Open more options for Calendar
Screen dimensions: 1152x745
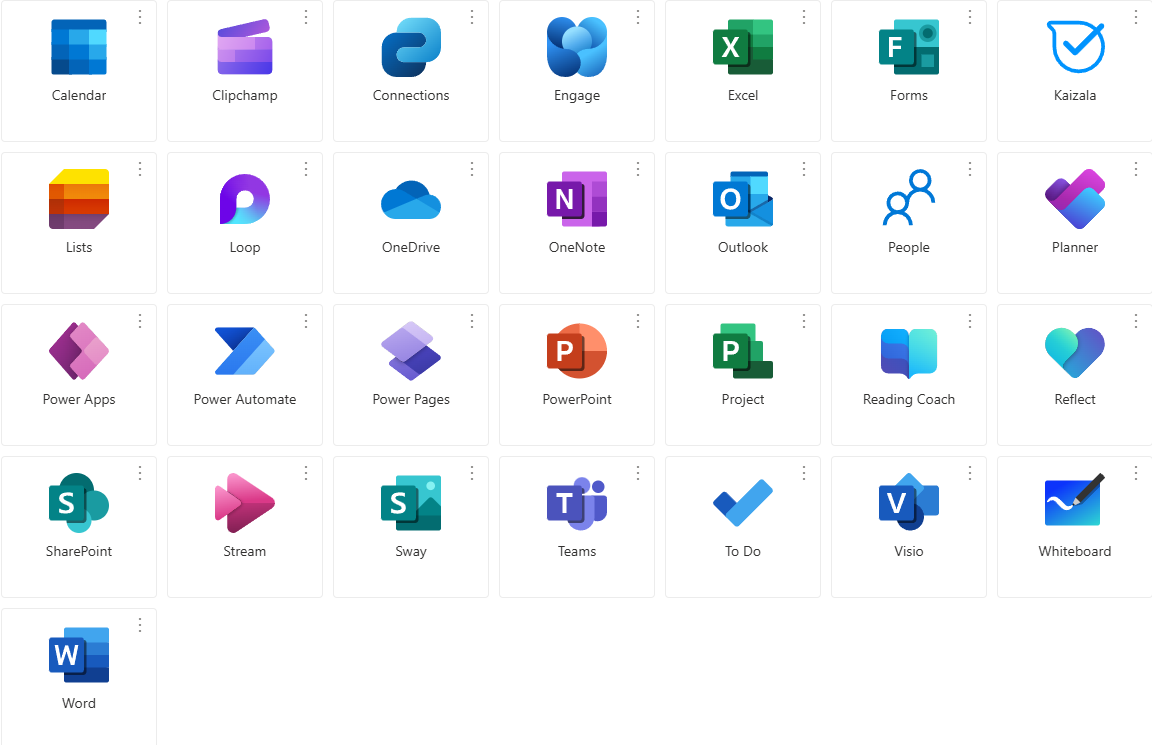(x=140, y=17)
